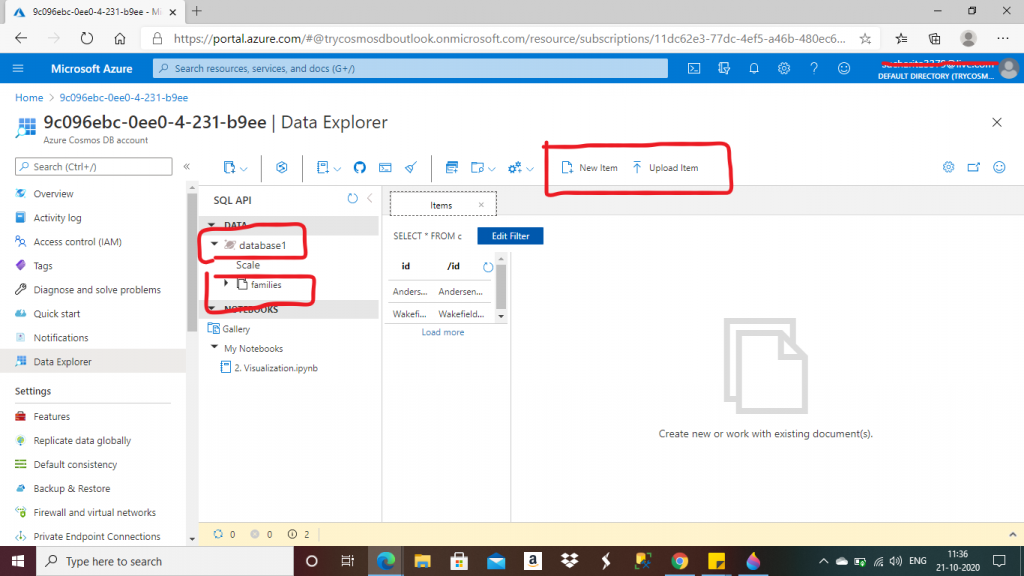Switch to the Items tab

click(x=441, y=205)
